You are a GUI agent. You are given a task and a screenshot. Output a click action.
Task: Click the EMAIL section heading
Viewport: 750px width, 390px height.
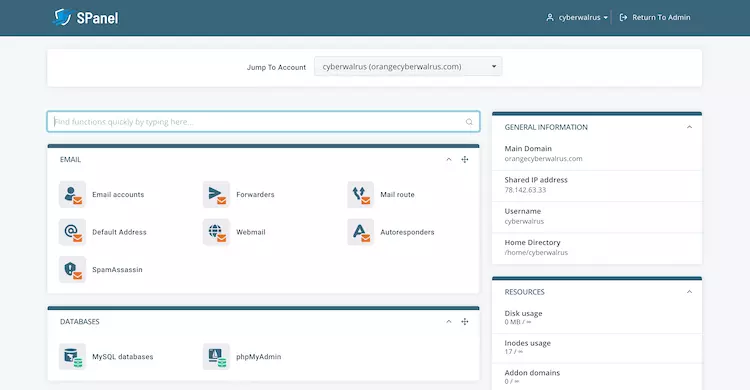(x=70, y=159)
